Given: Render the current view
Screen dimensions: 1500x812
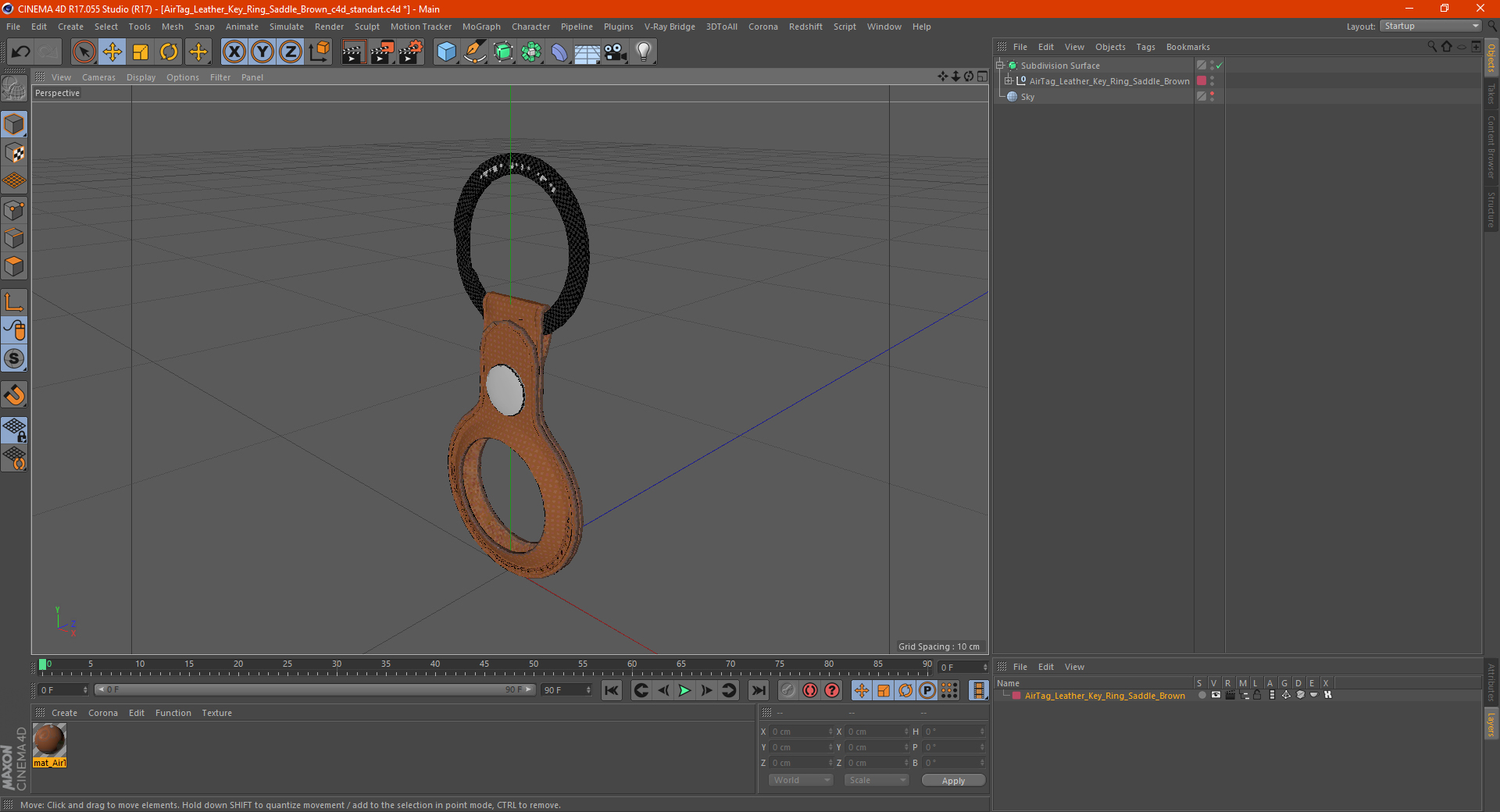Looking at the screenshot, I should click(x=353, y=52).
